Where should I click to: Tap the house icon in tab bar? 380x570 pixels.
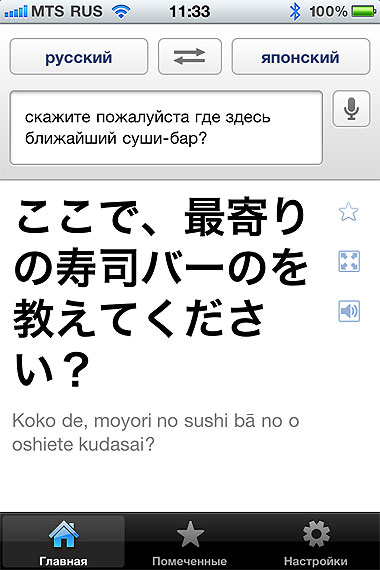click(x=64, y=534)
